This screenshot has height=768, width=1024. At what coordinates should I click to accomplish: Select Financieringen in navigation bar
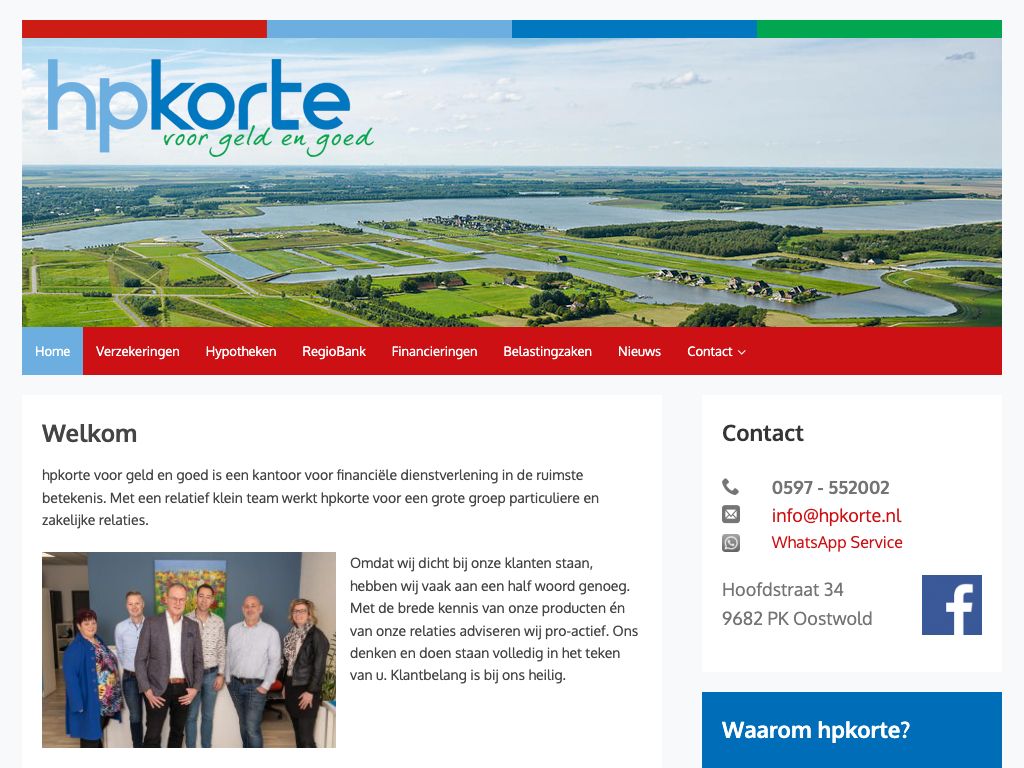434,351
